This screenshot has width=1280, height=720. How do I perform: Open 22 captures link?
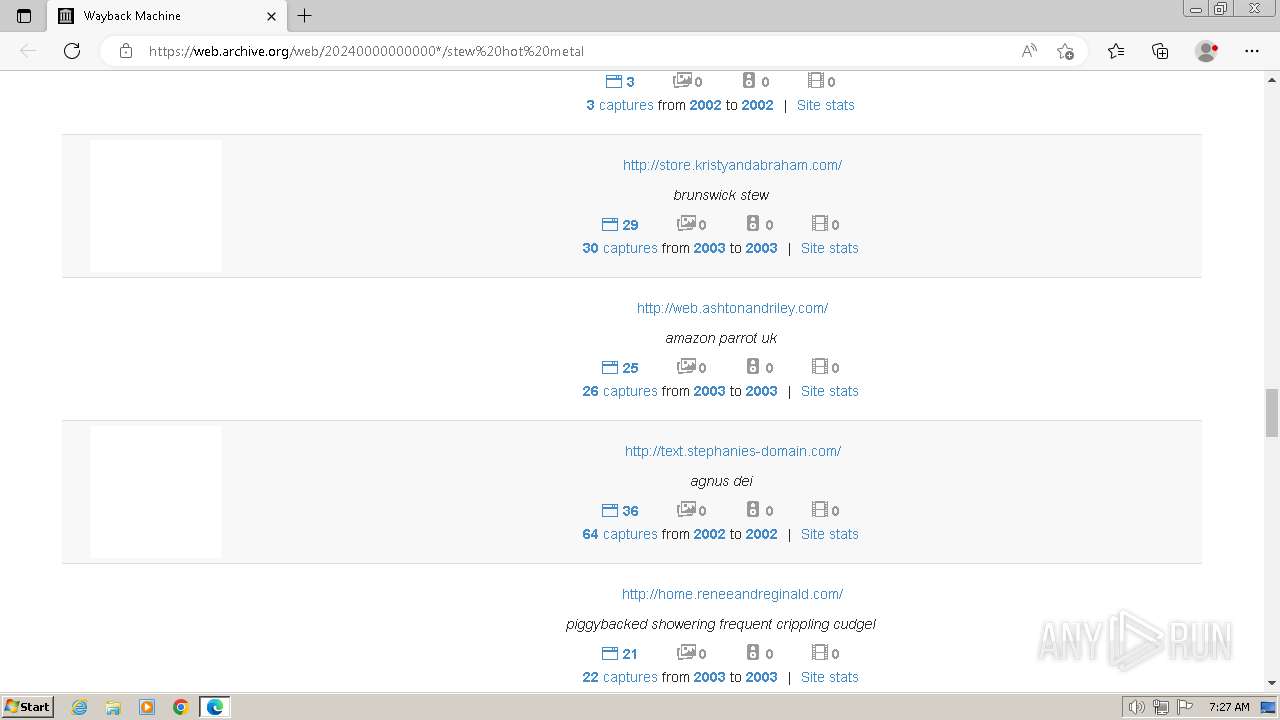(620, 677)
